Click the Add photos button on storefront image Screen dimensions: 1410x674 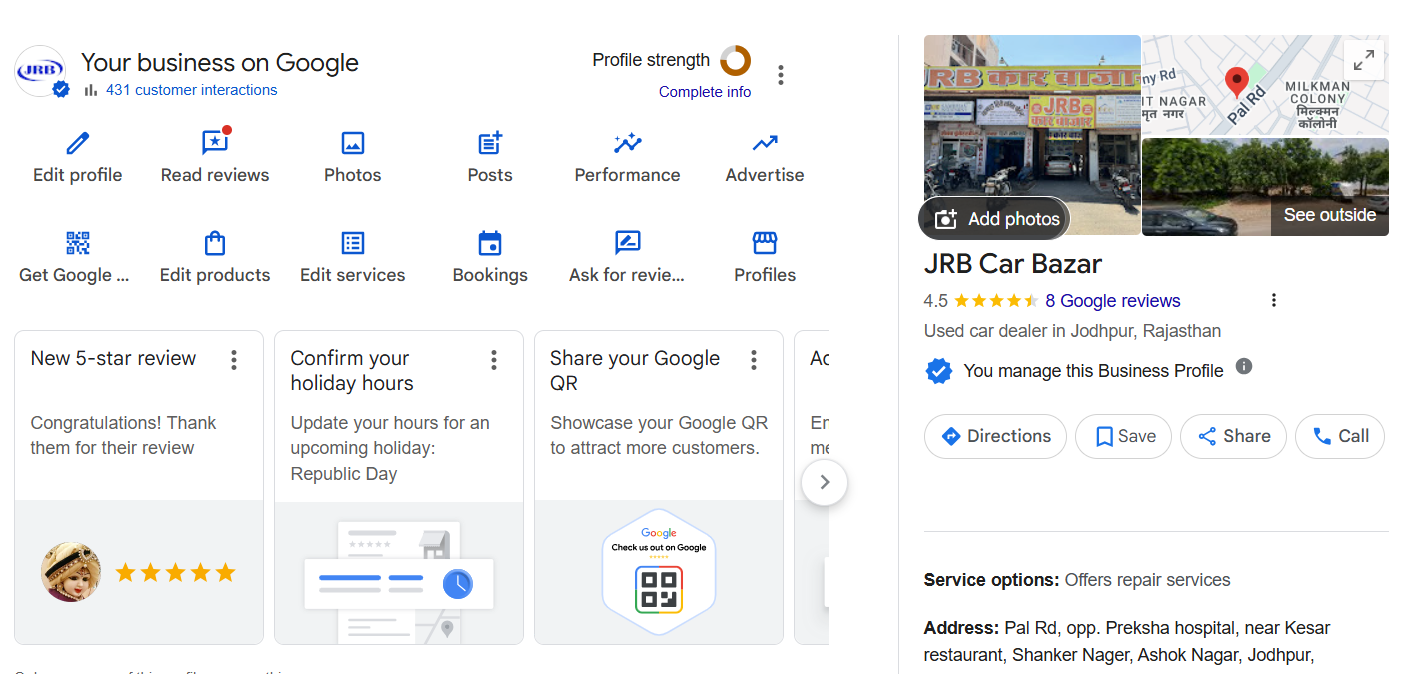click(995, 219)
